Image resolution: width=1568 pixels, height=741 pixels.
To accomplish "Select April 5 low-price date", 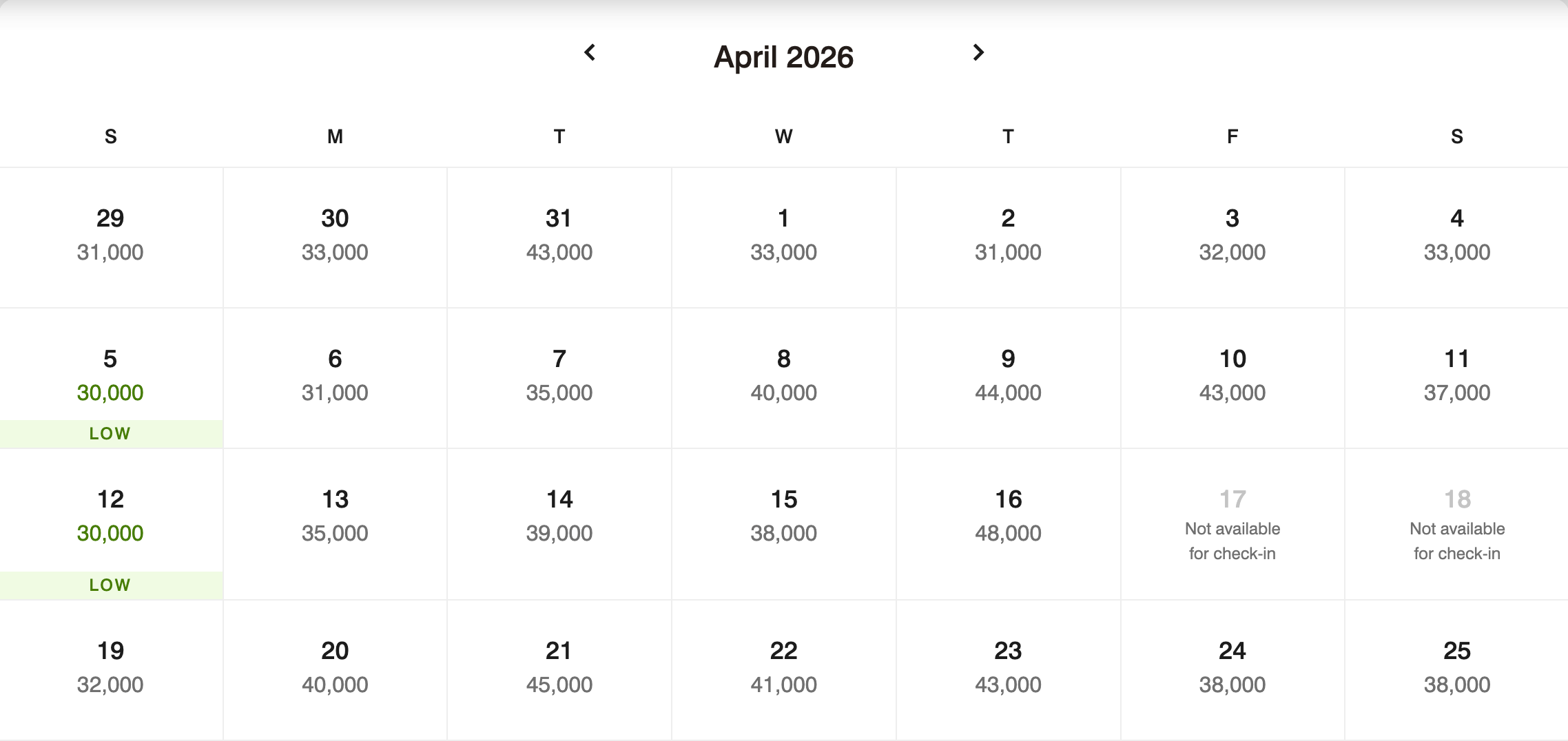I will (x=110, y=377).
